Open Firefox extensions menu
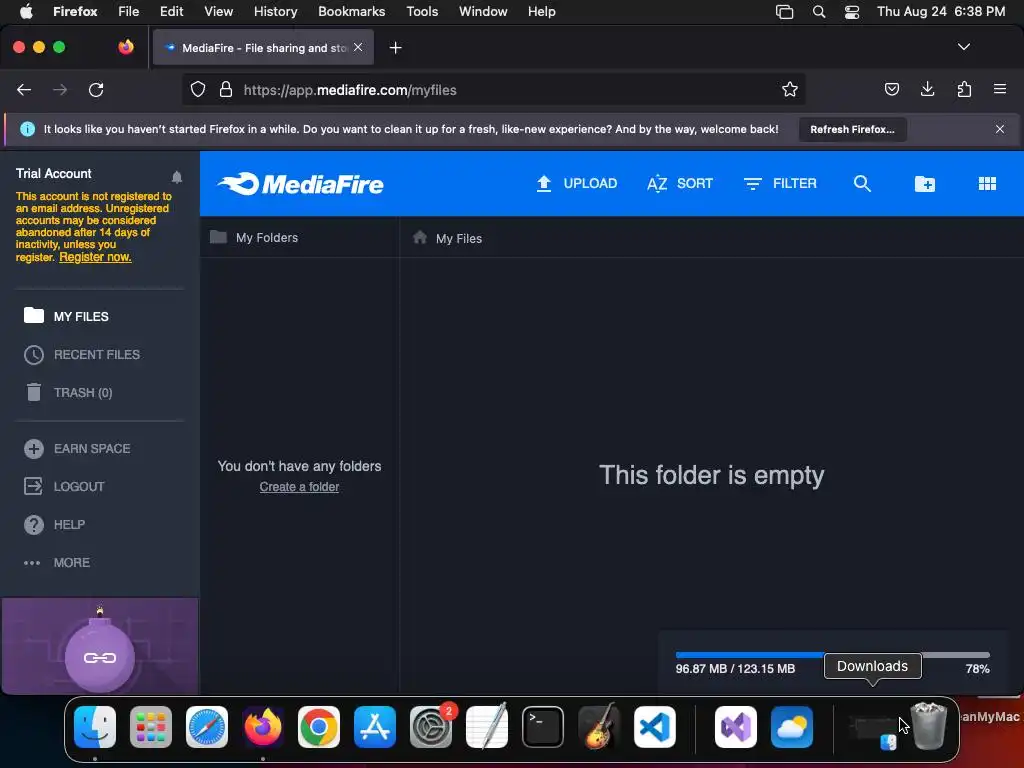1024x768 pixels. click(964, 89)
